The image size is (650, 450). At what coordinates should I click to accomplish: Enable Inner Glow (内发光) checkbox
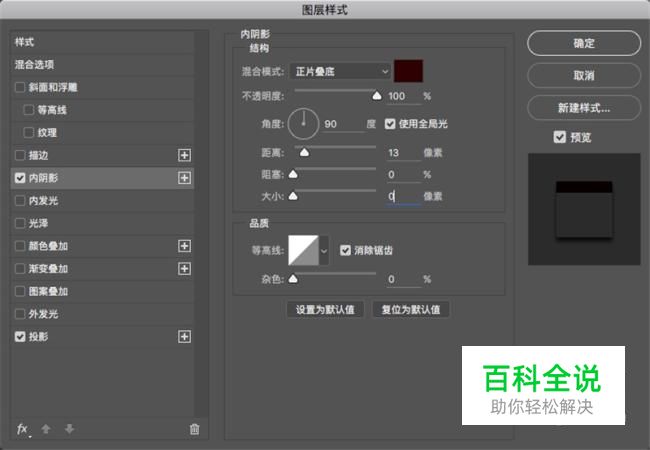point(20,201)
